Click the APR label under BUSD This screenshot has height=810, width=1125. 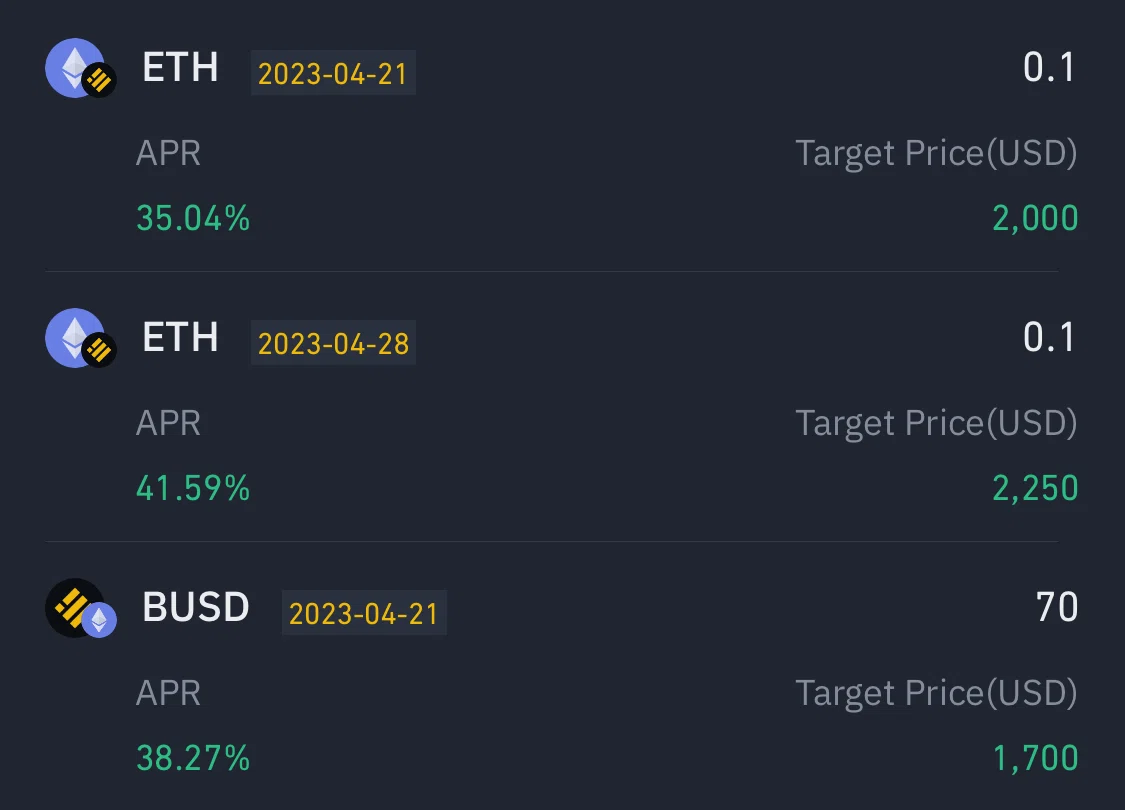pyautogui.click(x=169, y=693)
